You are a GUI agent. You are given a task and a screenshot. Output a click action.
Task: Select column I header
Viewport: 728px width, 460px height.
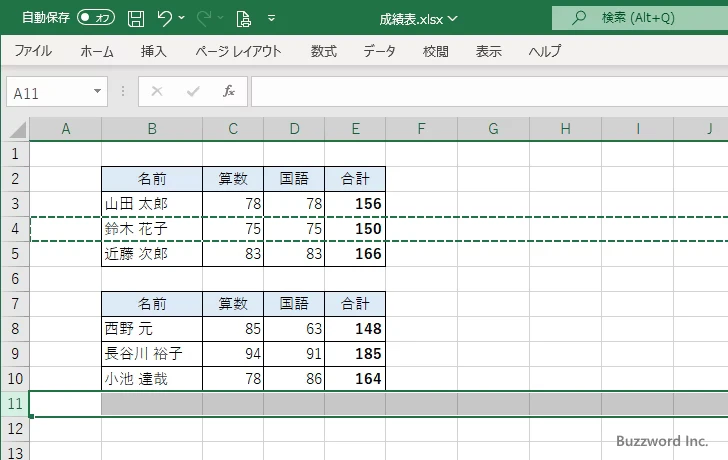click(637, 129)
